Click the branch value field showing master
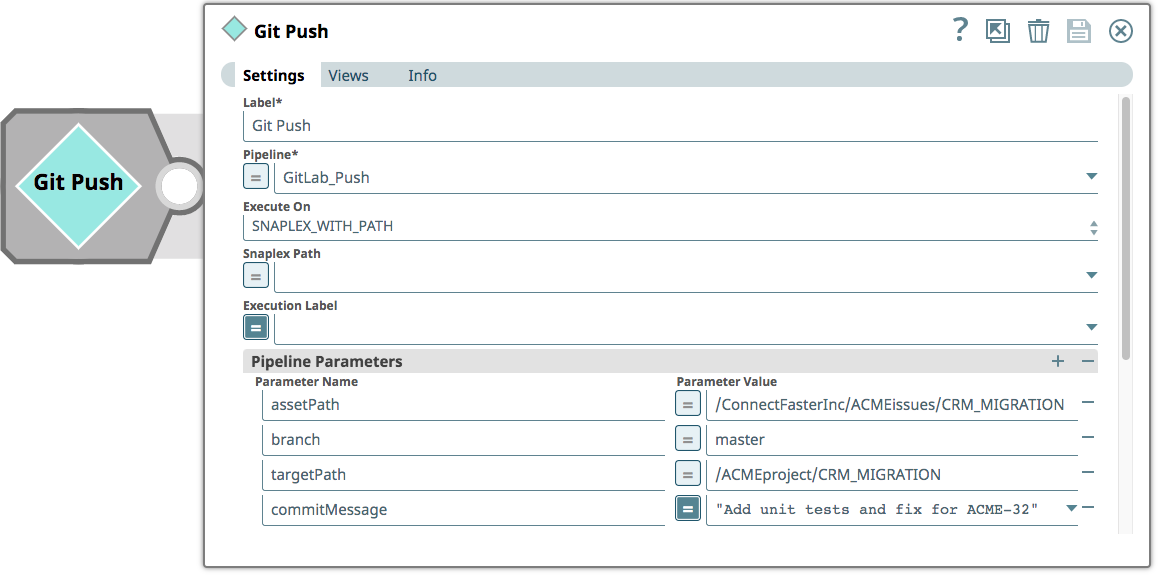Image resolution: width=1160 pixels, height=575 pixels. coord(891,440)
